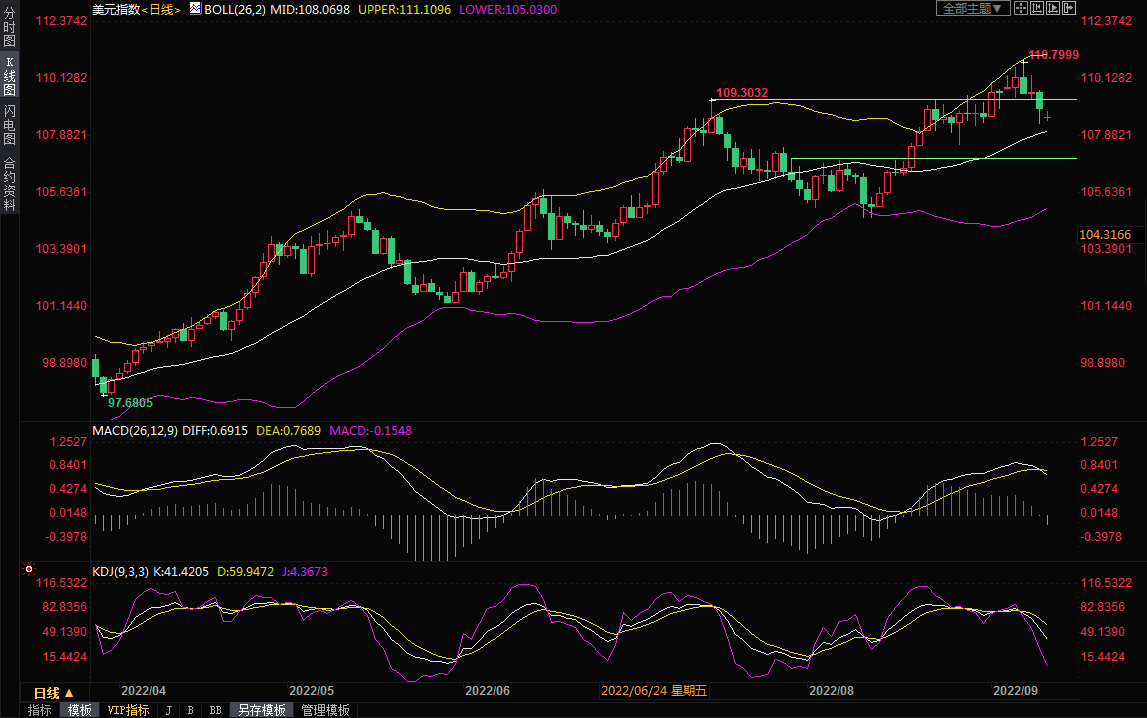Screen dimensions: 1147x718
Task: Click the small chart icon before BOLL
Action: (x=195, y=9)
